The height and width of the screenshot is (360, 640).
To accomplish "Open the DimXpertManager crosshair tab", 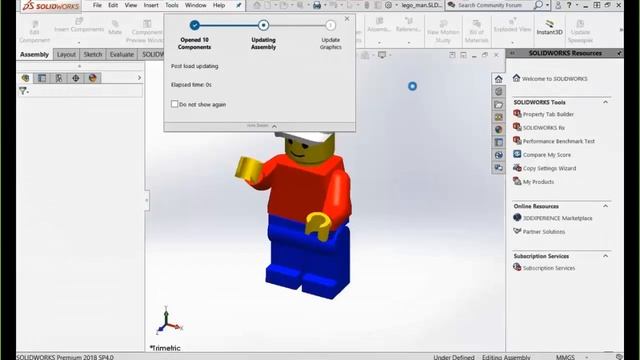I will coord(76,78).
